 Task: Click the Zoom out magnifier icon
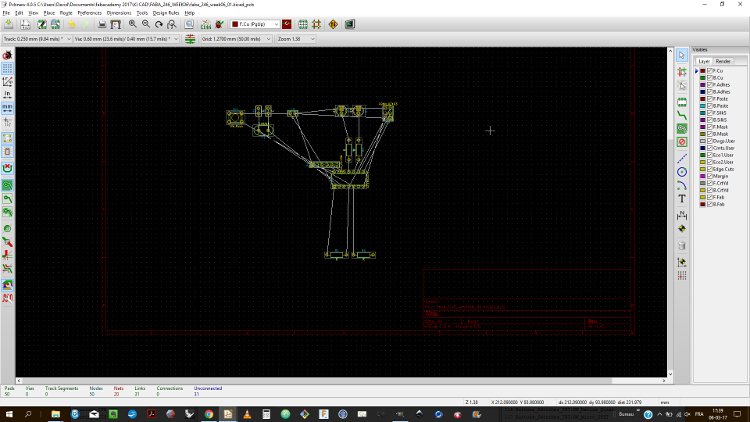click(x=146, y=24)
